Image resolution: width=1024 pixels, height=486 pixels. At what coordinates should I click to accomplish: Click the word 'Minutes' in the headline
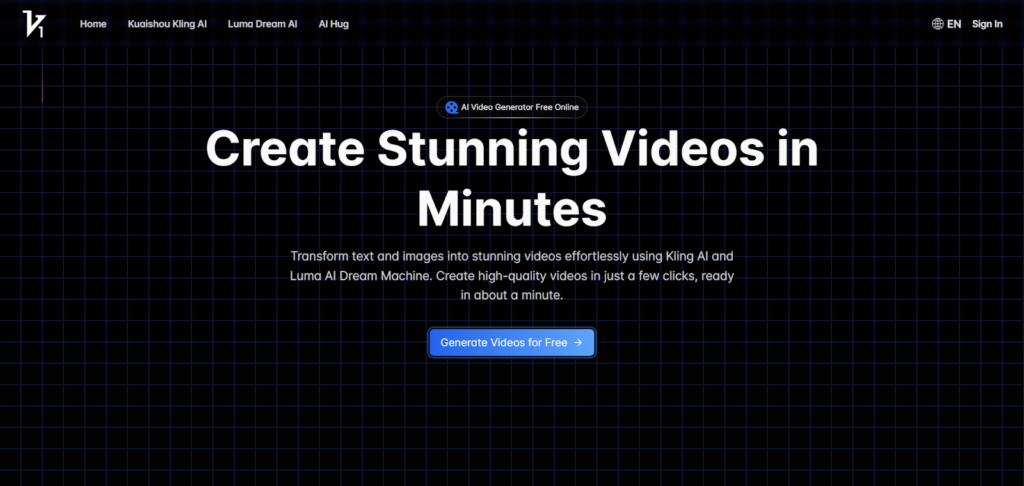[512, 208]
